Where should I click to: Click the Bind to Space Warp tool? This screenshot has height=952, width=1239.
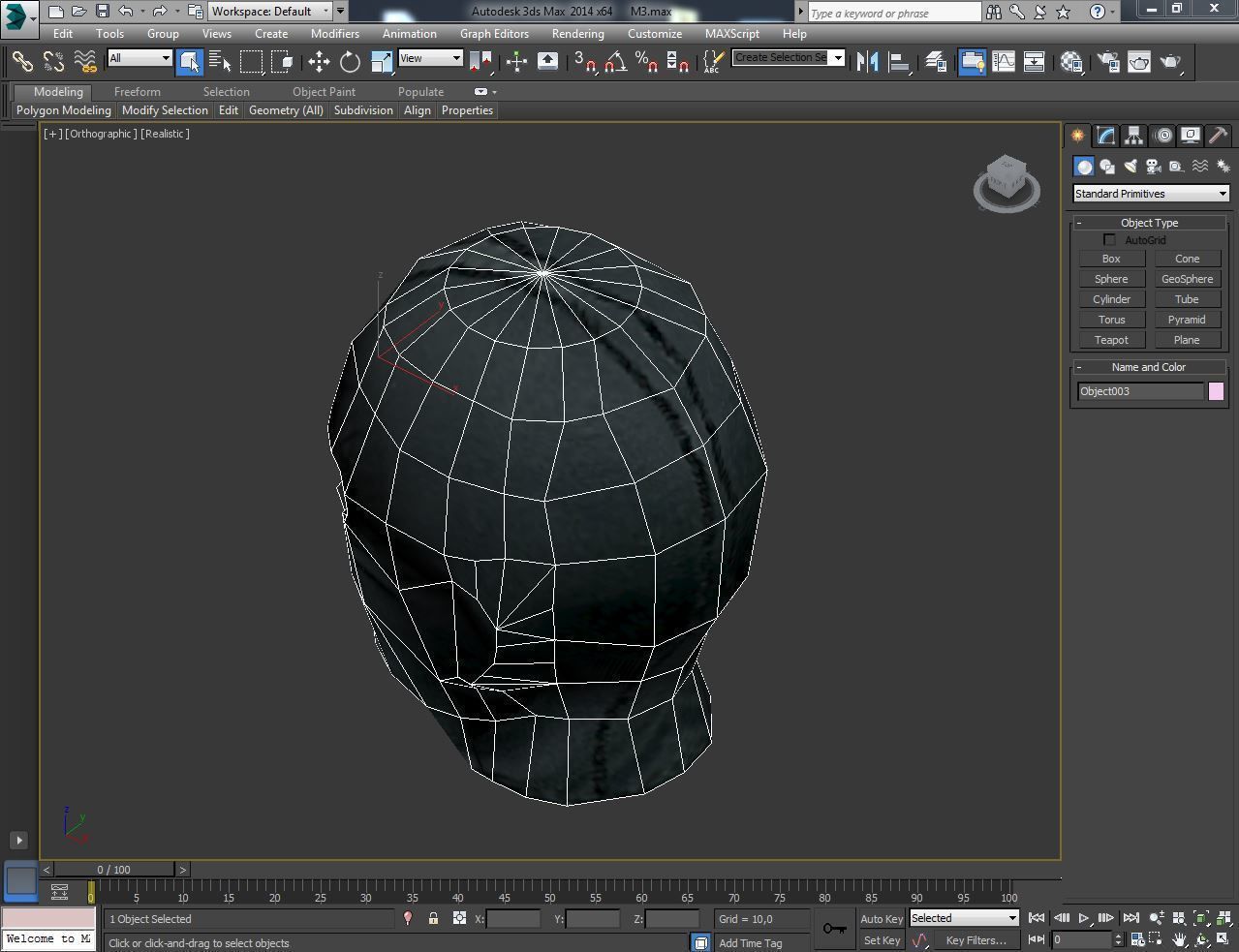85,62
